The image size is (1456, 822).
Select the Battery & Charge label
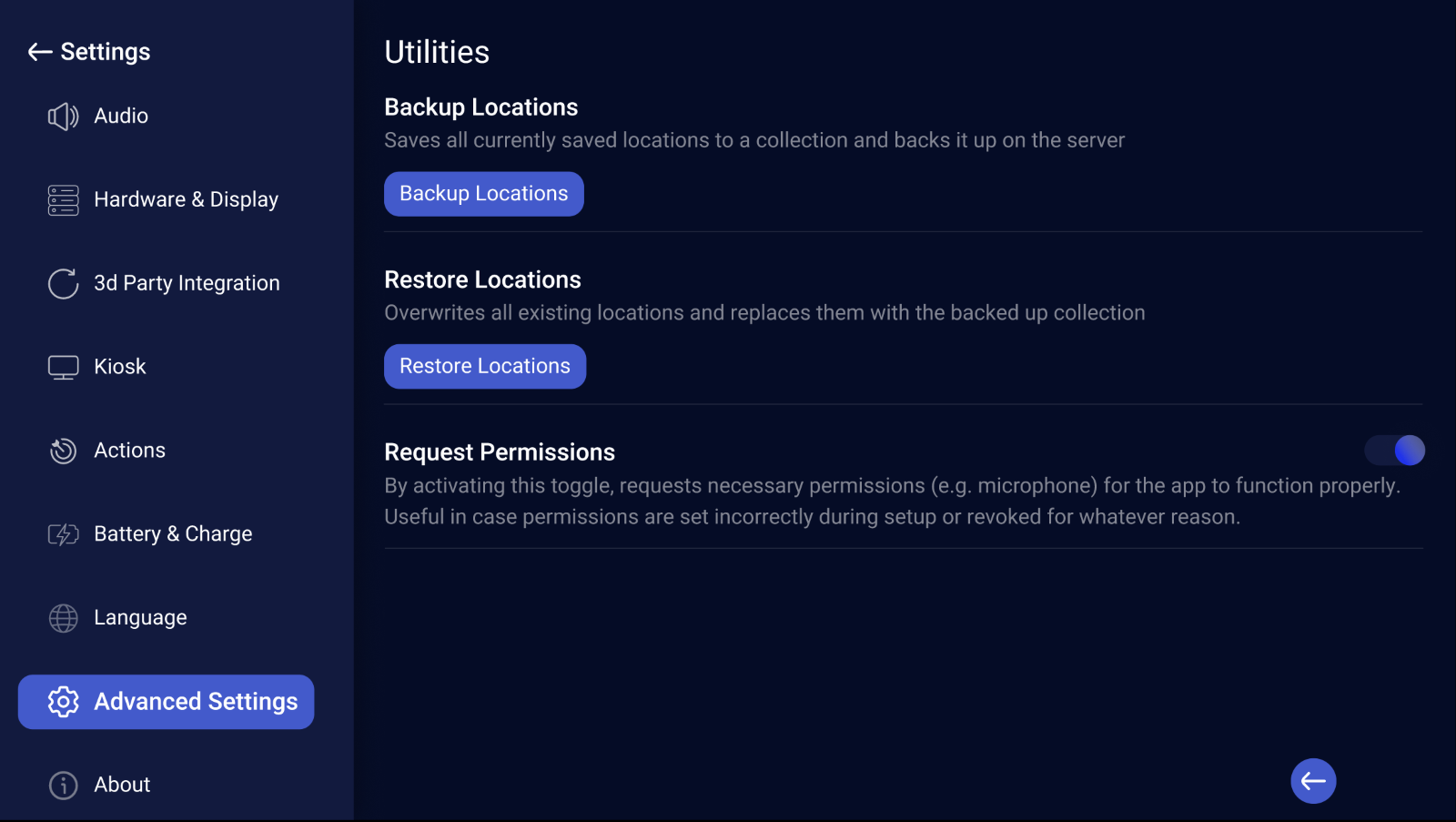[x=173, y=534]
